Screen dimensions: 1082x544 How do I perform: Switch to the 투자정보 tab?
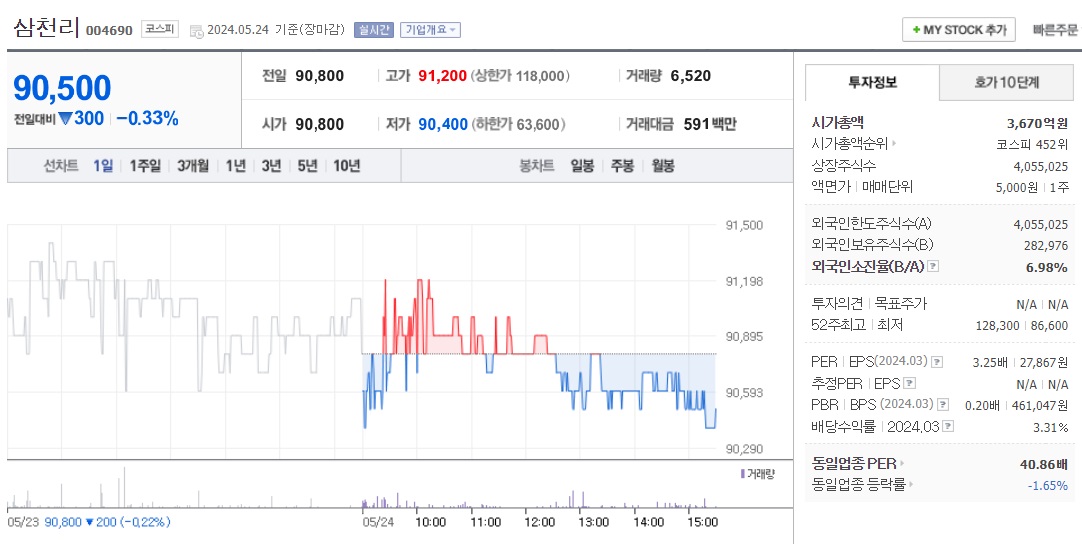tap(872, 83)
